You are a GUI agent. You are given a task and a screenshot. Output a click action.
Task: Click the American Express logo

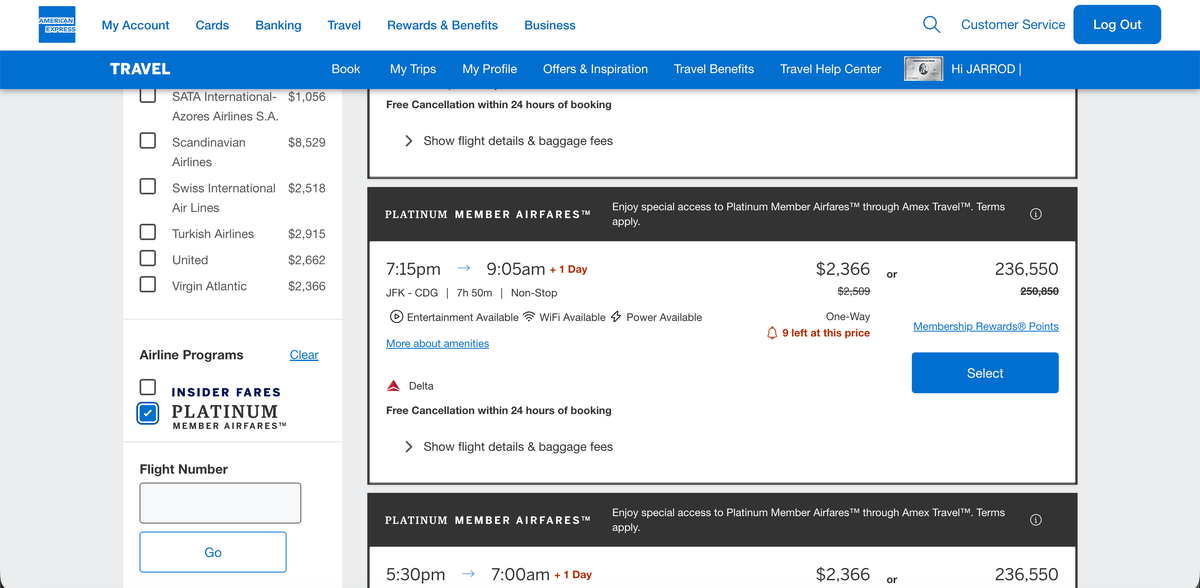click(57, 25)
